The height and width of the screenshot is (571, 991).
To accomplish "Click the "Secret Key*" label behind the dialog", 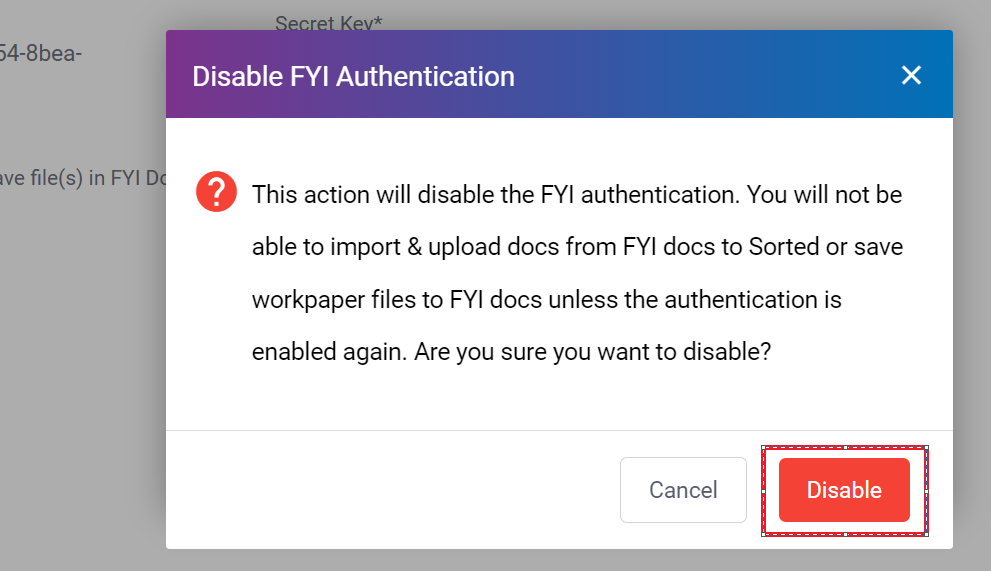I will point(328,22).
